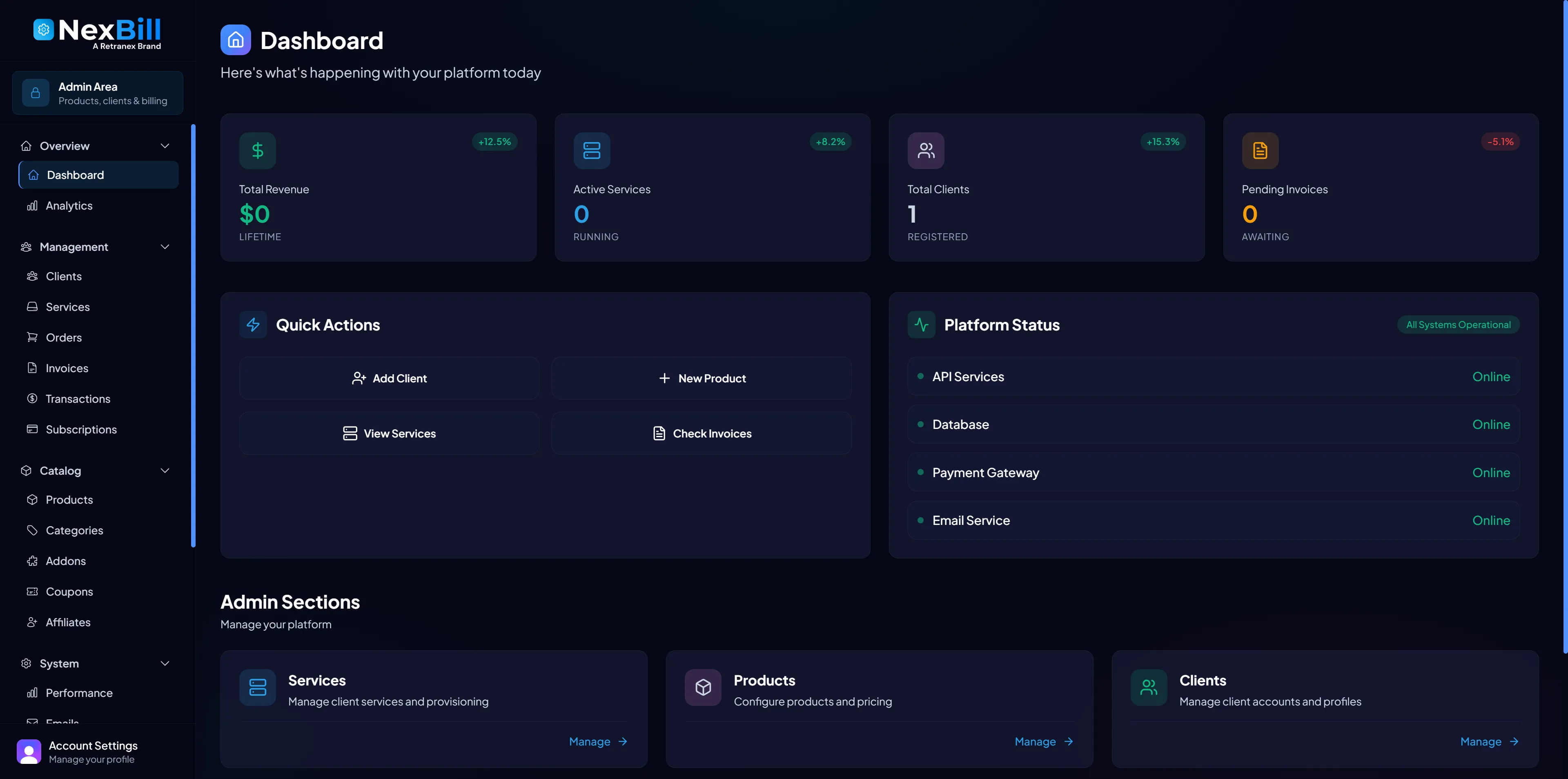Select the Analytics bar chart icon

point(32,205)
